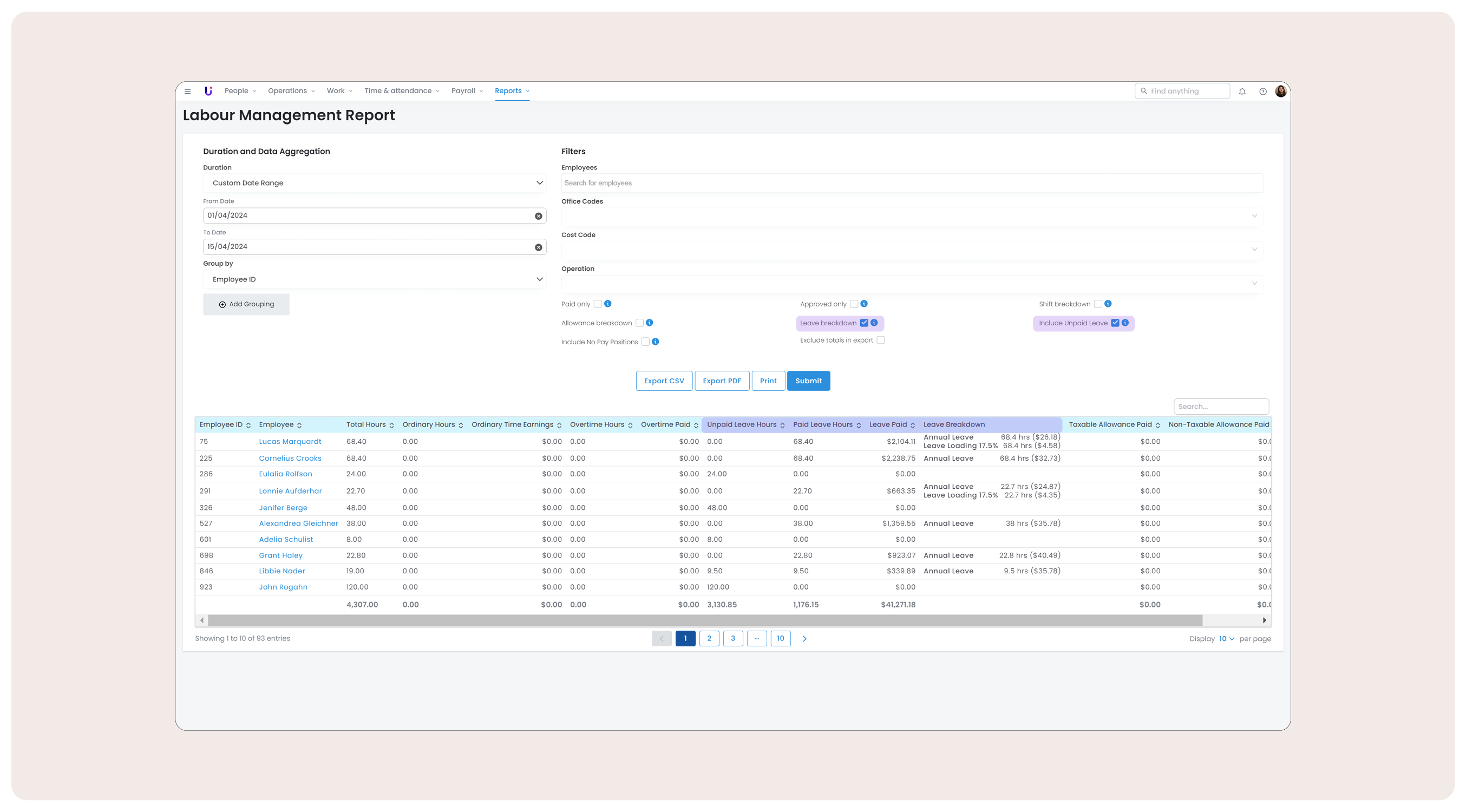
Task: Uncheck the Leave breakdown checkbox
Action: coord(864,323)
